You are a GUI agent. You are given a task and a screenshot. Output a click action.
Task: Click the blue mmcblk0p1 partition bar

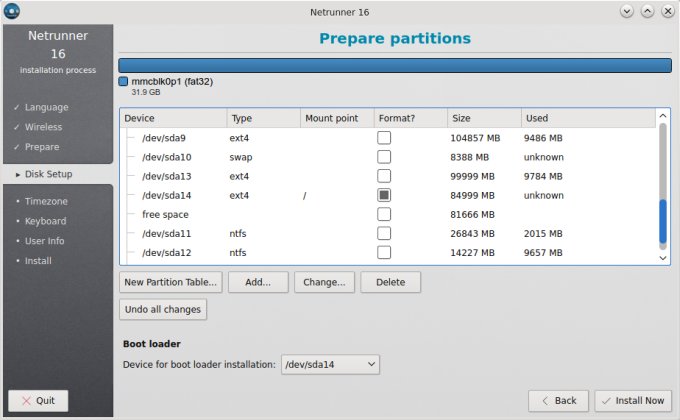395,66
